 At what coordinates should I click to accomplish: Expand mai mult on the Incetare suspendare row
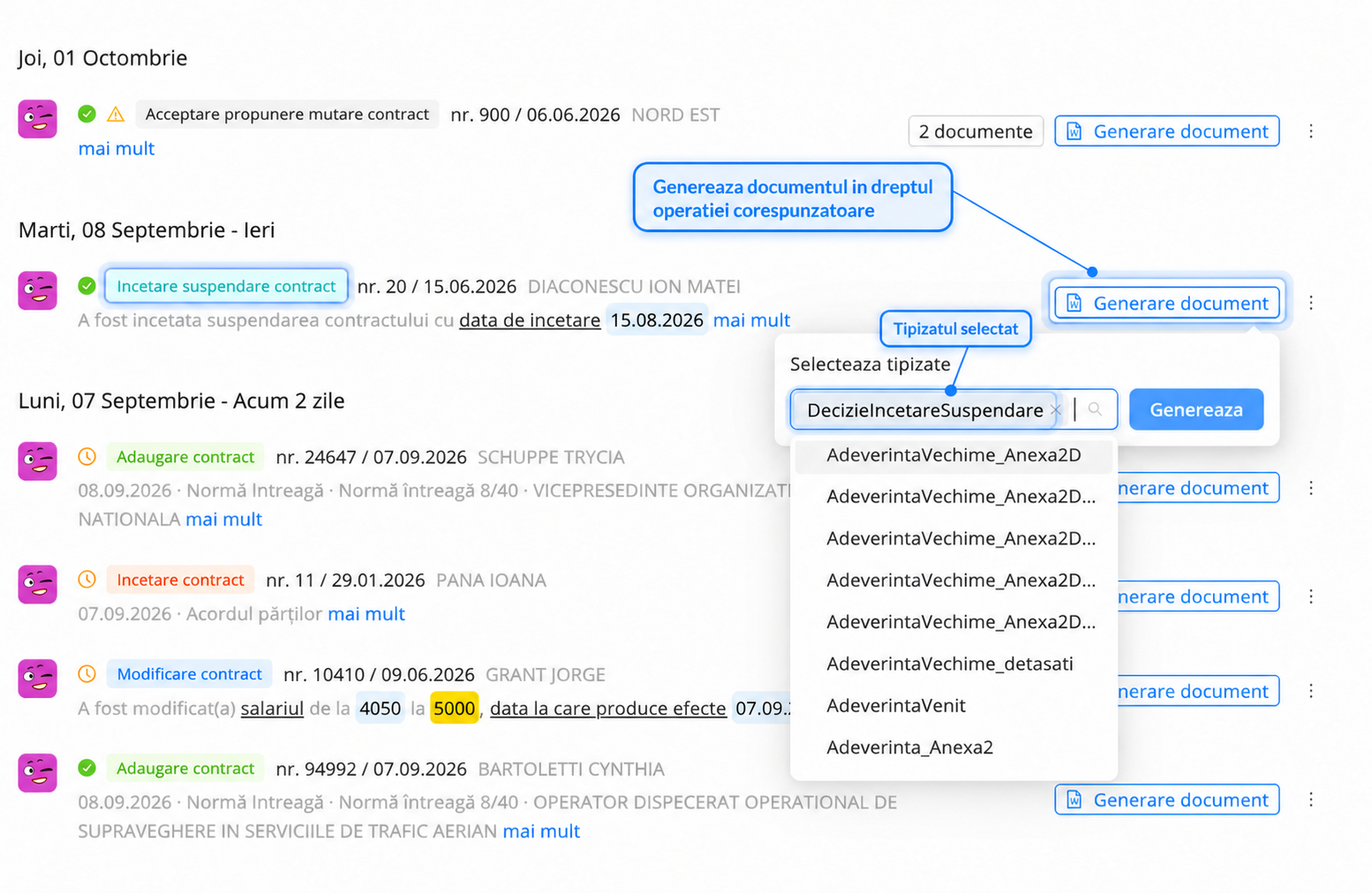coord(751,320)
